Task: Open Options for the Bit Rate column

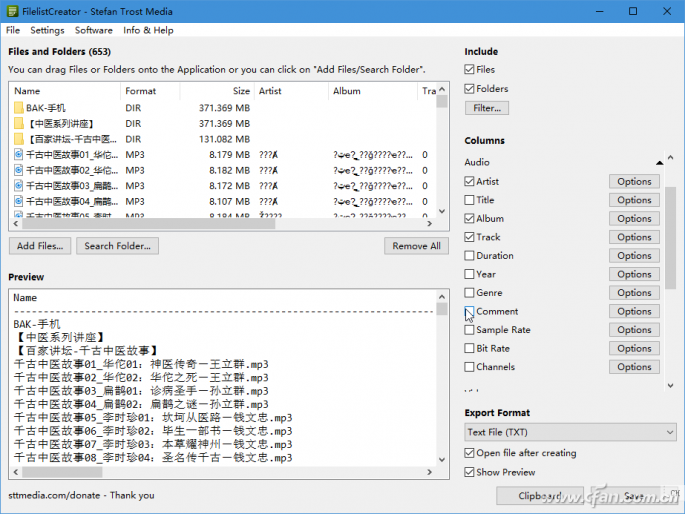Action: click(634, 348)
